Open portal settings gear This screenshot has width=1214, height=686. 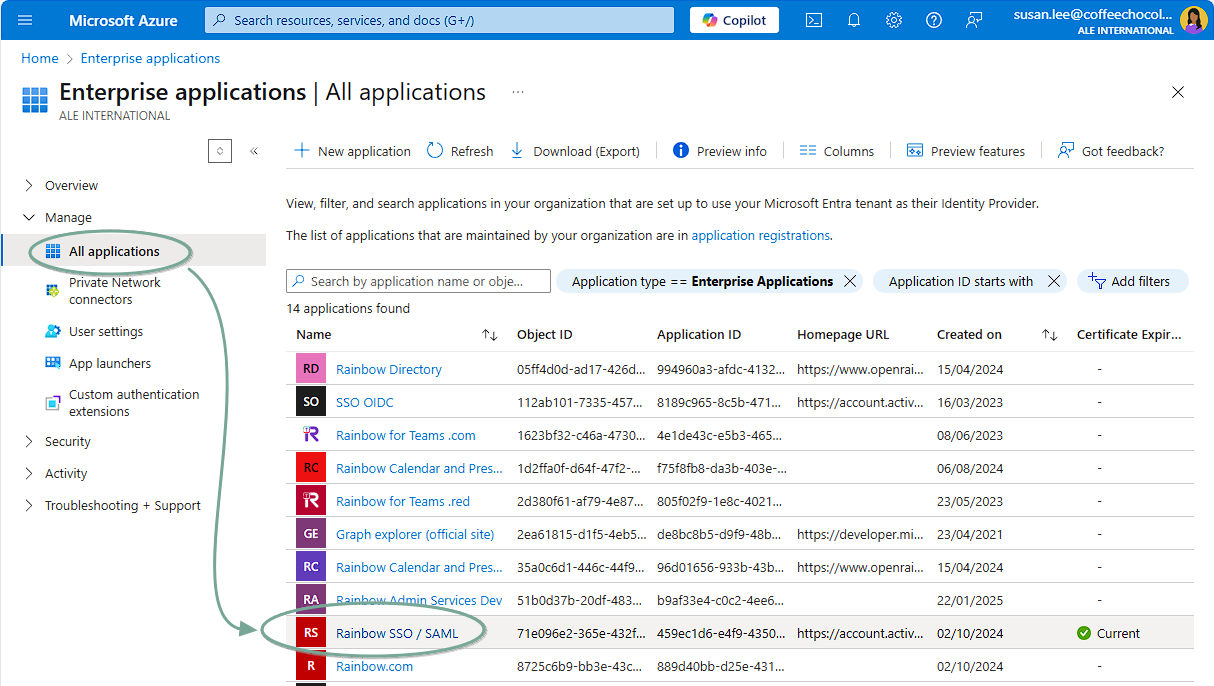coord(894,20)
